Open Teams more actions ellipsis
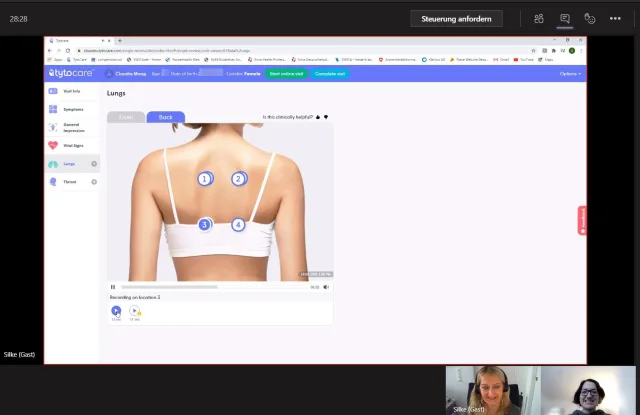 [x=616, y=18]
